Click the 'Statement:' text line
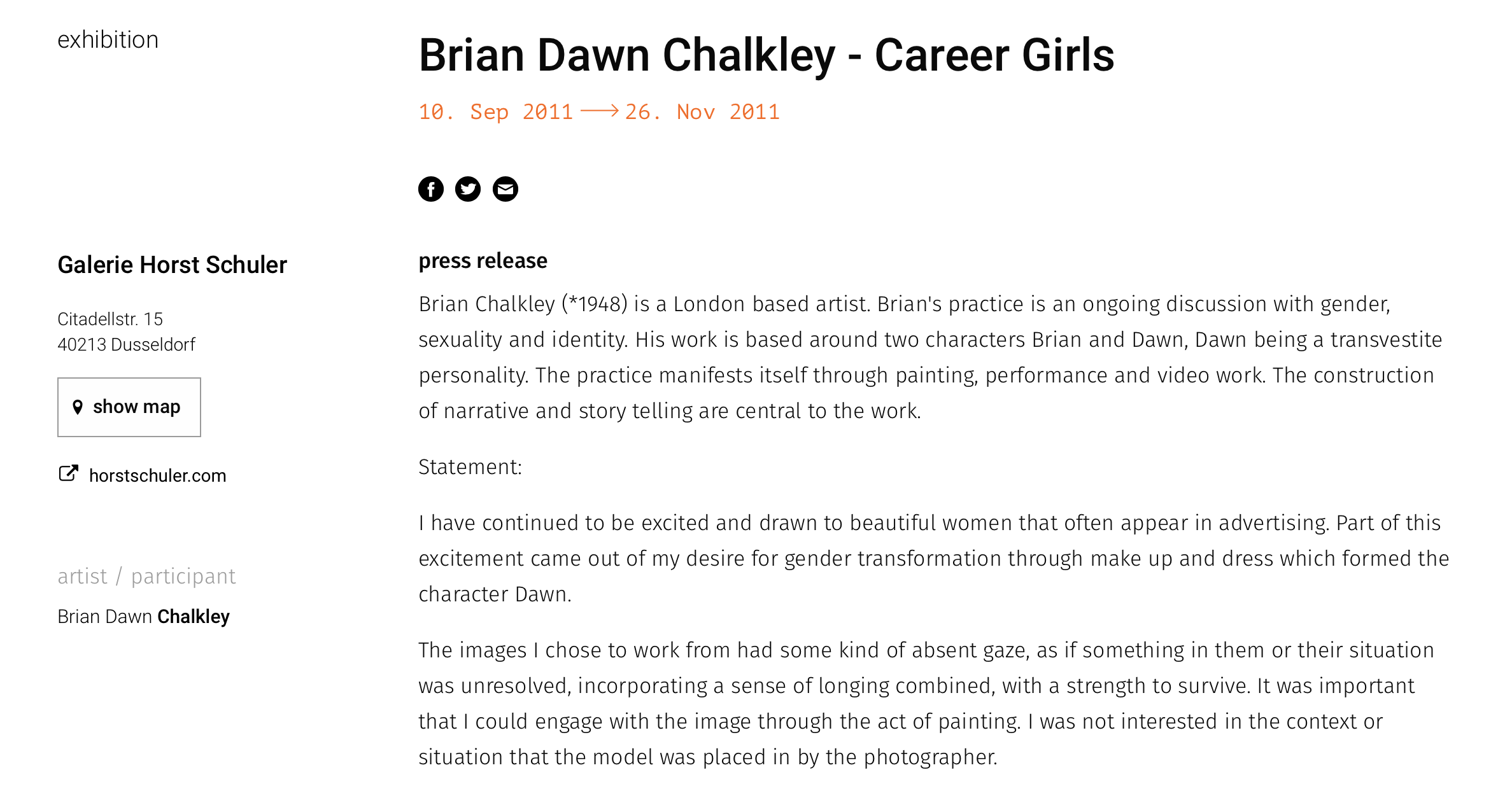 coord(470,467)
